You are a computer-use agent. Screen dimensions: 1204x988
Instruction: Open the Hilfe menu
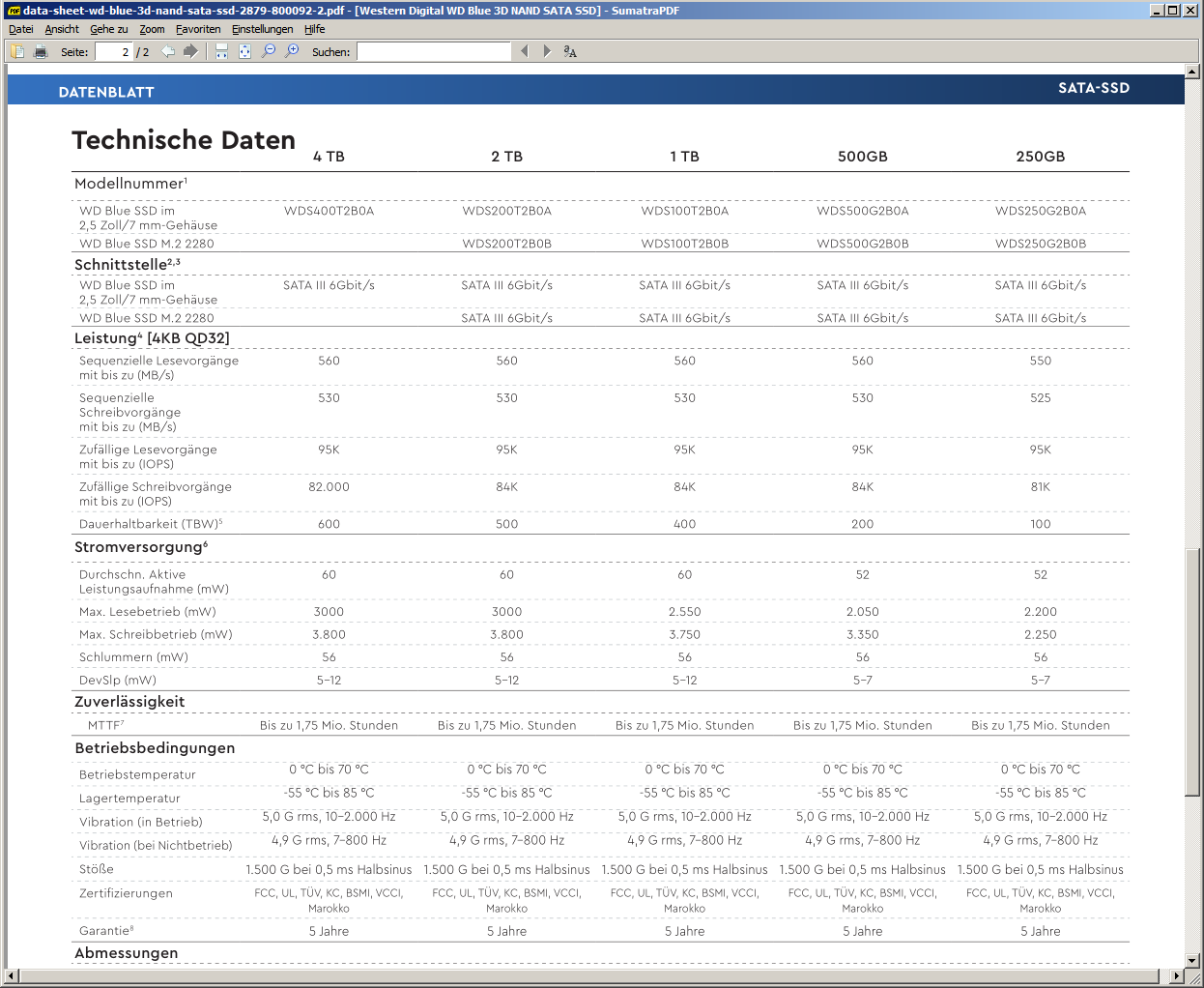[x=315, y=29]
